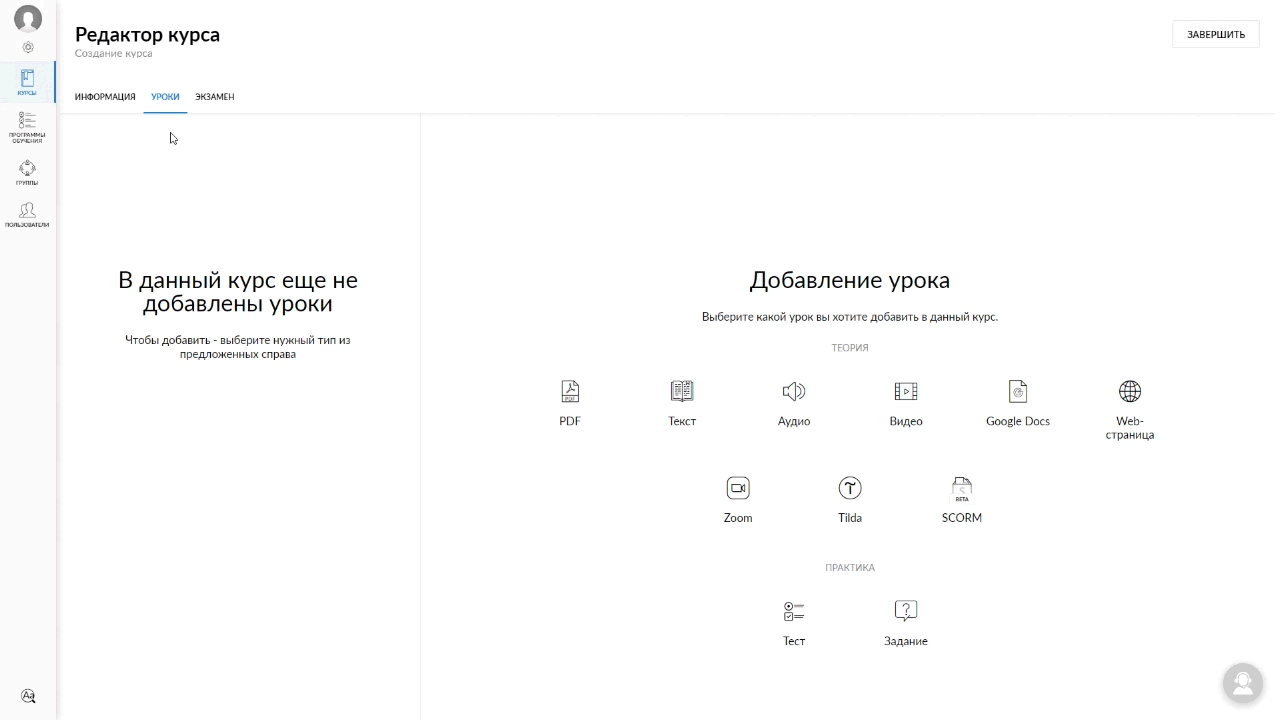Open the Пользователи sidebar section
Screen dimensions: 1280x720
27,215
